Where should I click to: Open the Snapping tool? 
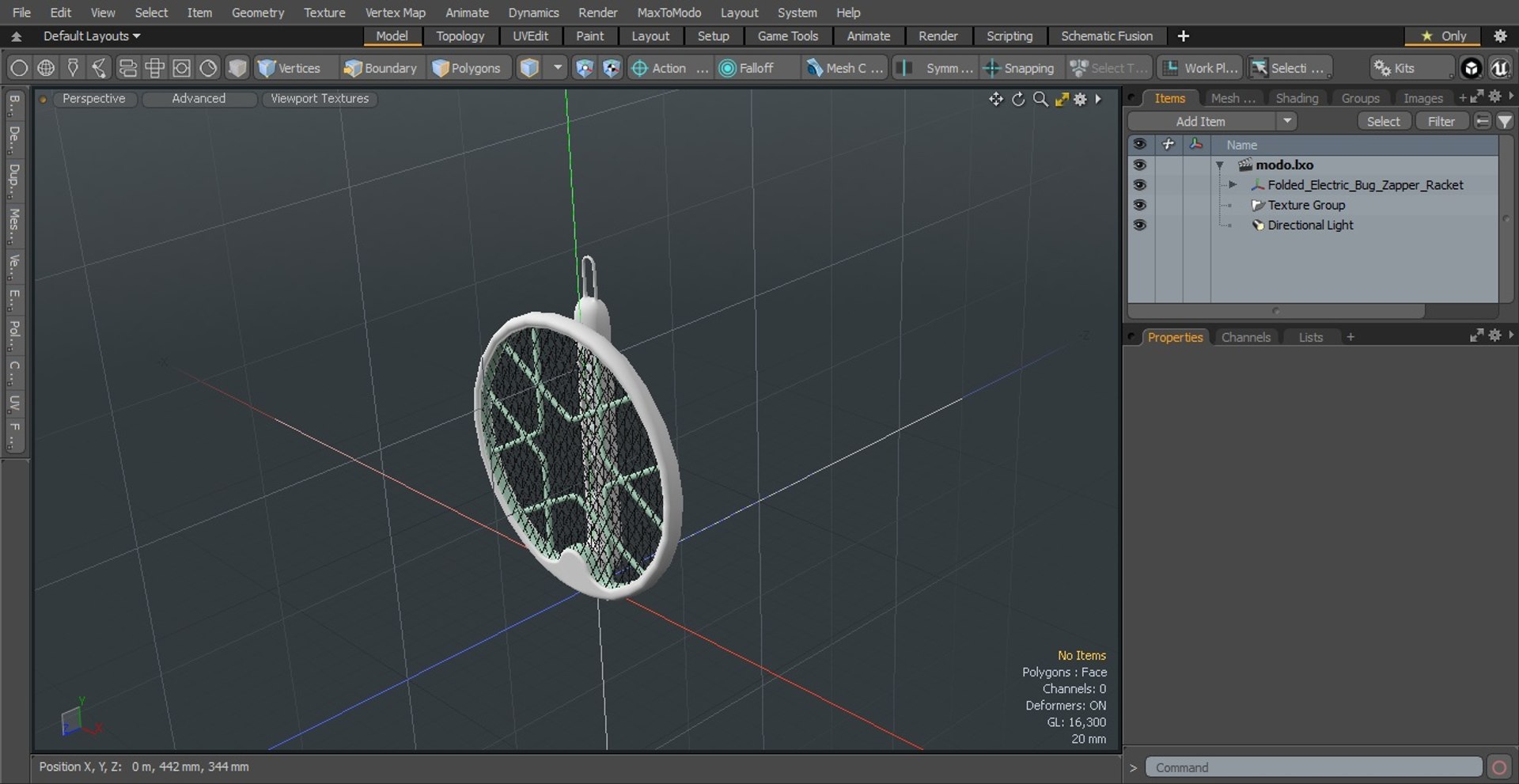tap(1019, 68)
